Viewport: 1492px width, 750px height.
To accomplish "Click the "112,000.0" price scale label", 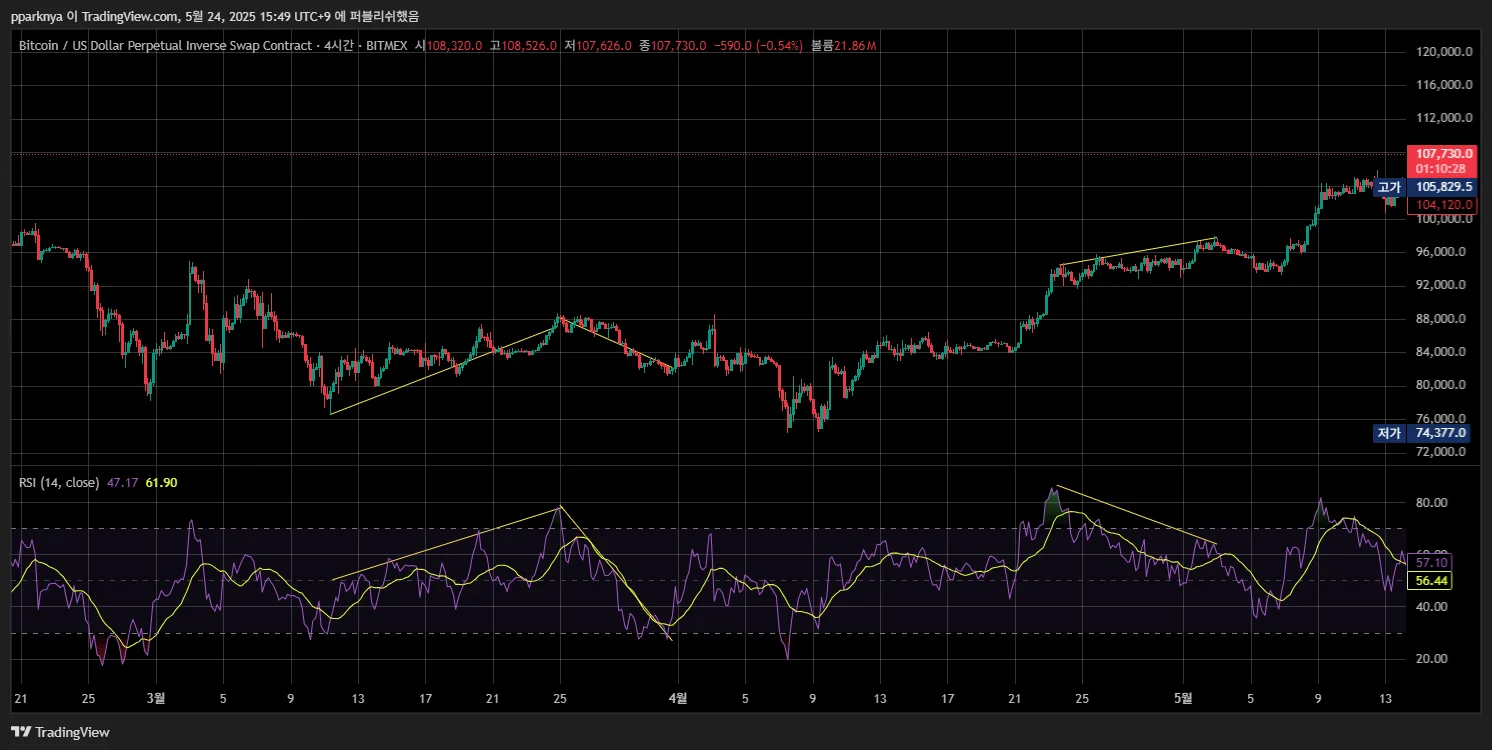I will pos(1445,118).
